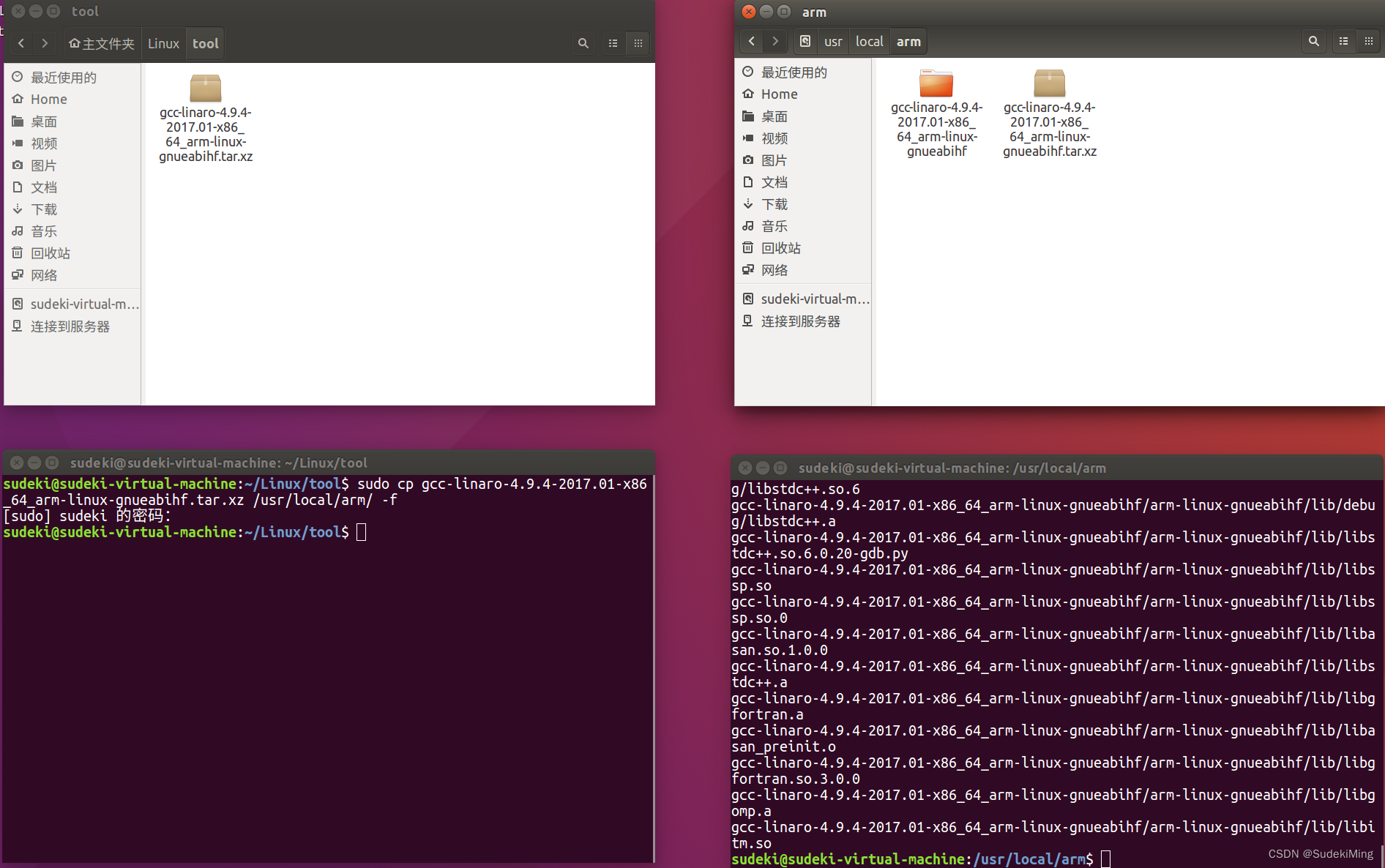This screenshot has height=868, width=1385.
Task: Open search in the arm file manager window
Action: click(x=1314, y=41)
